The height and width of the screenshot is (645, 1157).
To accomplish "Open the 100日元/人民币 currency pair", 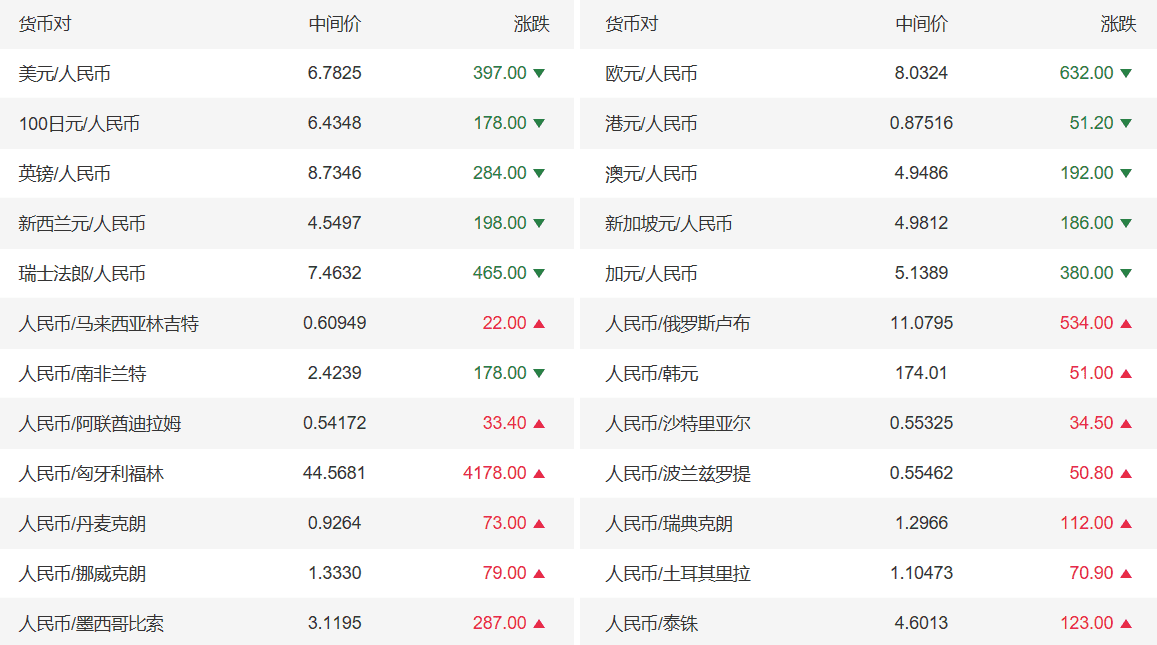I will pos(79,123).
